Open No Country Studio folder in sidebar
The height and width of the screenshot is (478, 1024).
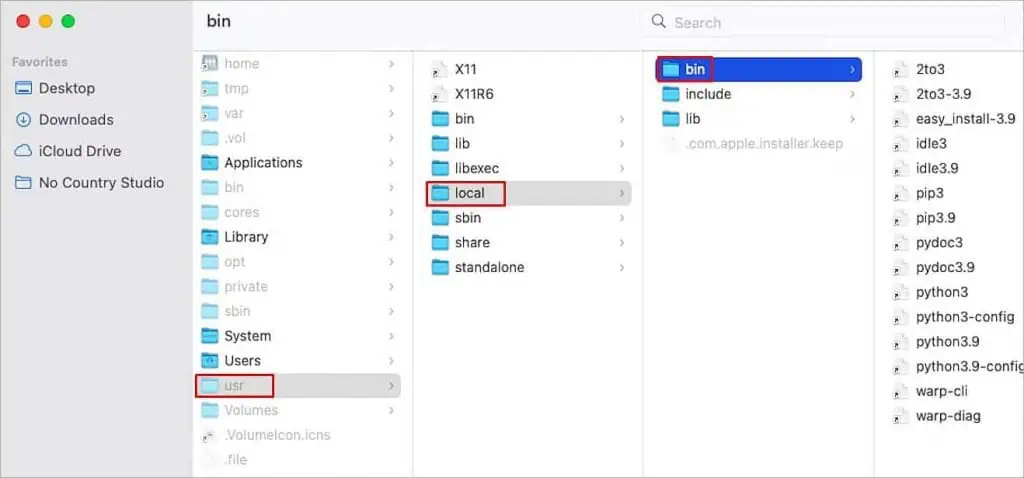pos(89,182)
